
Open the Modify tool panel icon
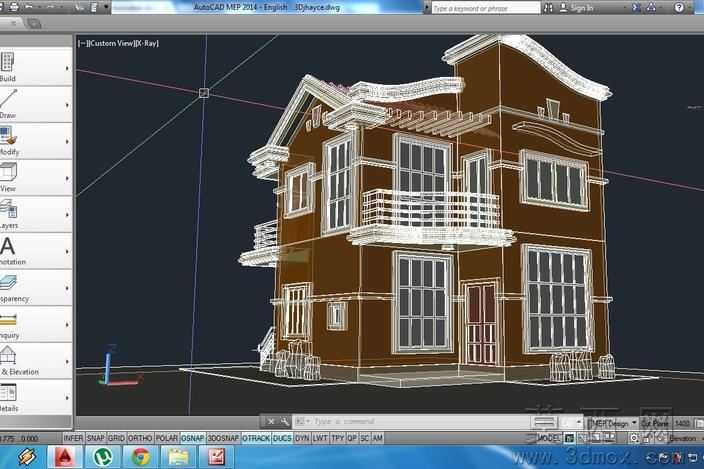pyautogui.click(x=8, y=136)
